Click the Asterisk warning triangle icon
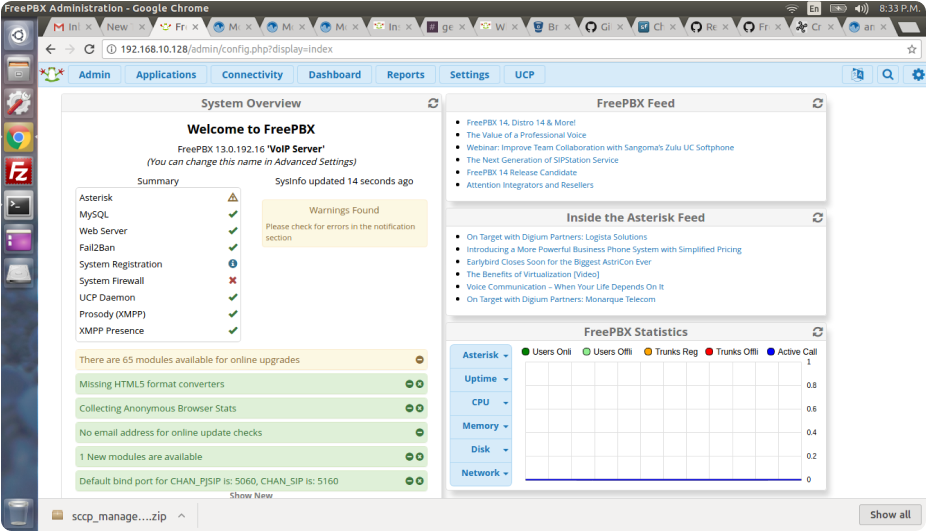The height and width of the screenshot is (532, 927). (233, 198)
